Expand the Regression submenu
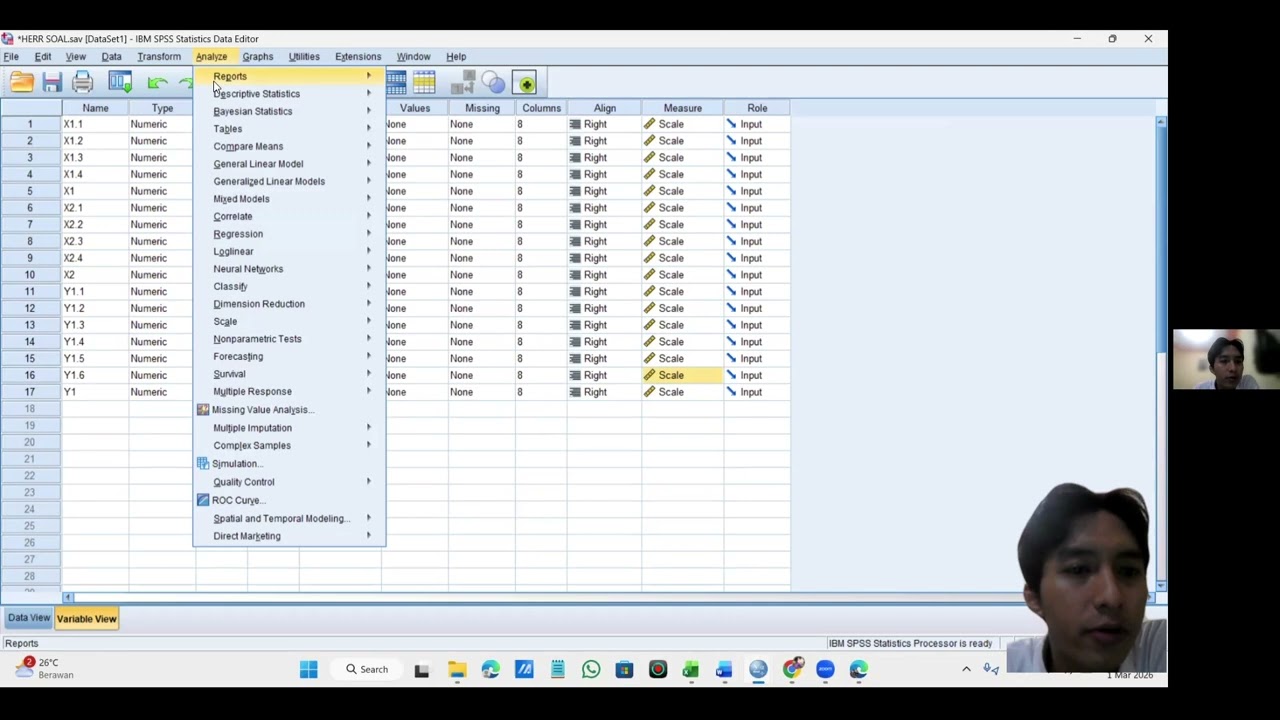 click(289, 234)
